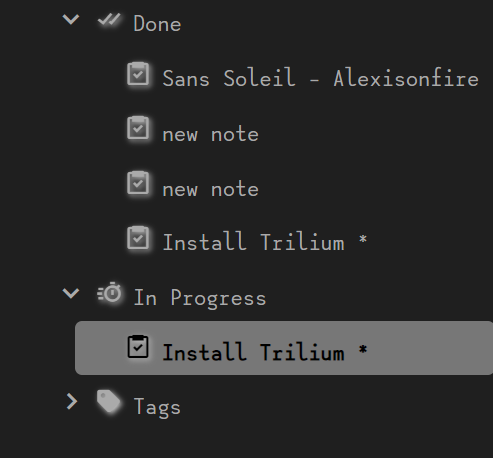Click the task icon of first new note
The height and width of the screenshot is (458, 493).
pos(138,128)
